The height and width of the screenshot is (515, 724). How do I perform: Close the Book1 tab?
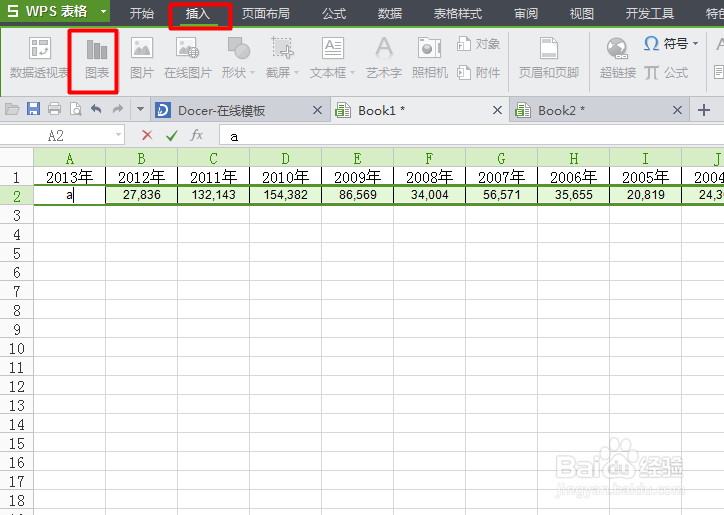coord(497,110)
